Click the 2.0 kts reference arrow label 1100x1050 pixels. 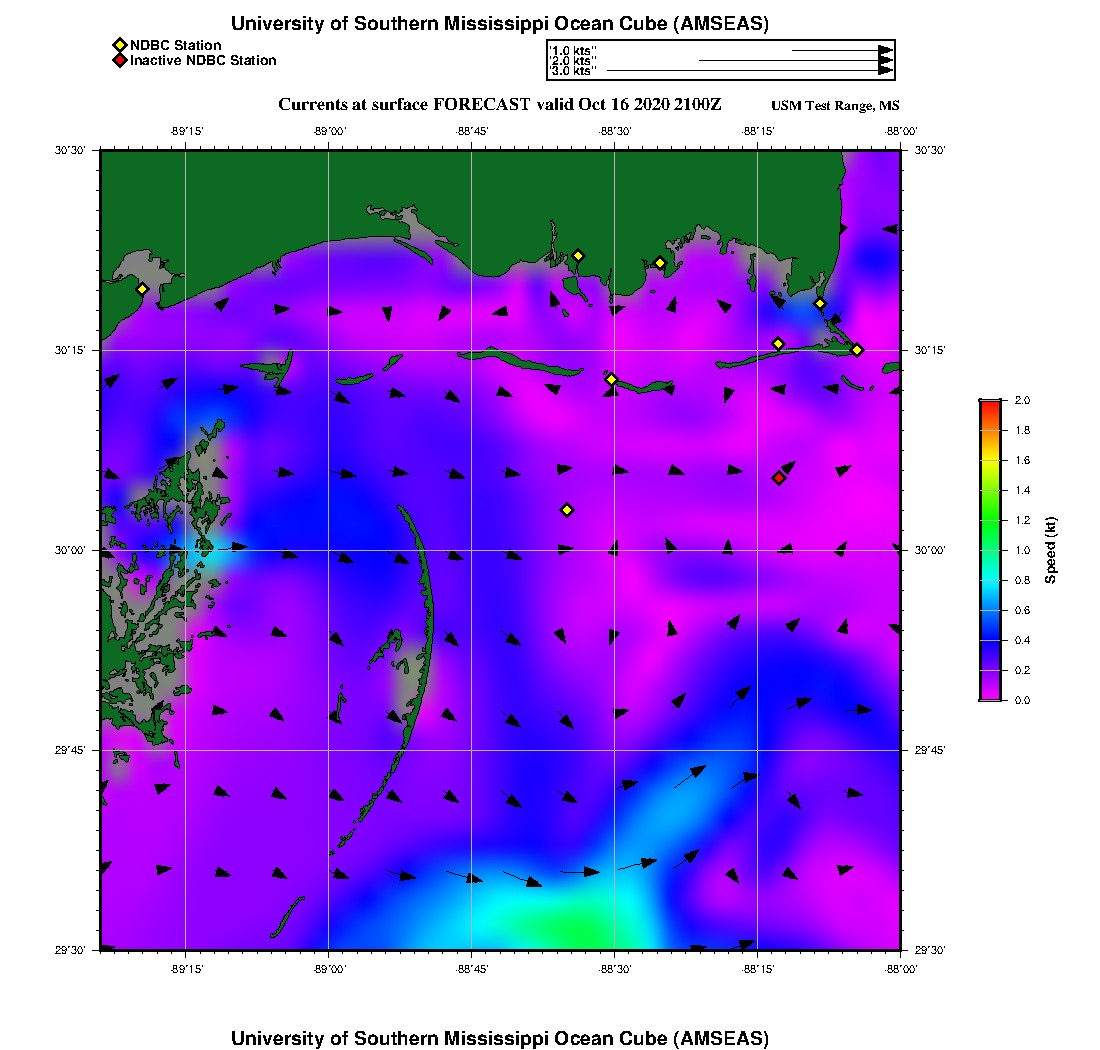click(573, 61)
